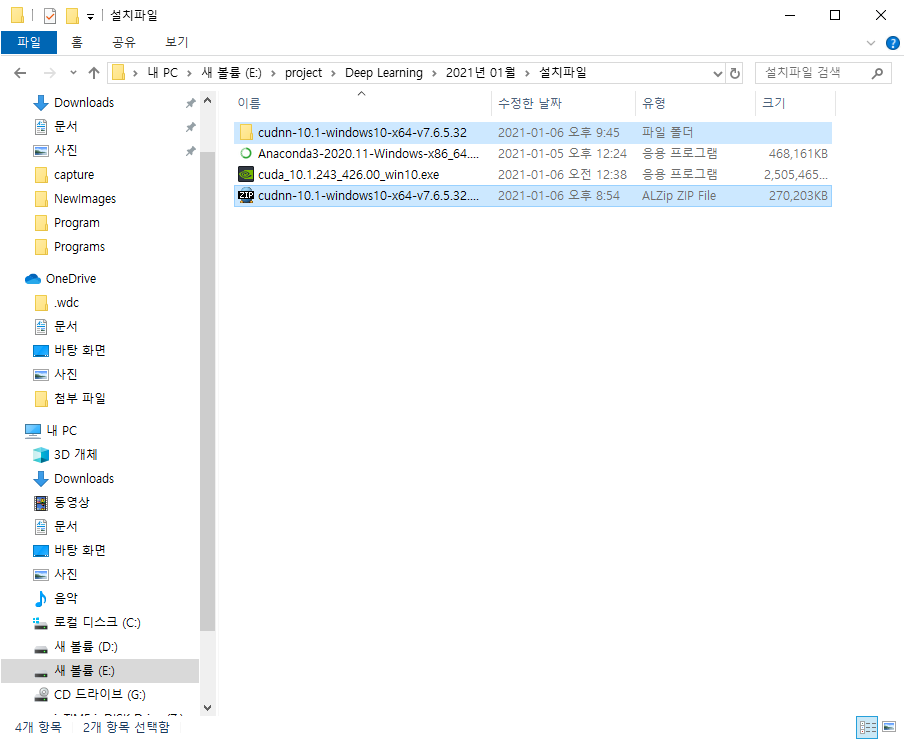905x740 pixels.
Task: Select the cudnn folder icon
Action: (246, 132)
